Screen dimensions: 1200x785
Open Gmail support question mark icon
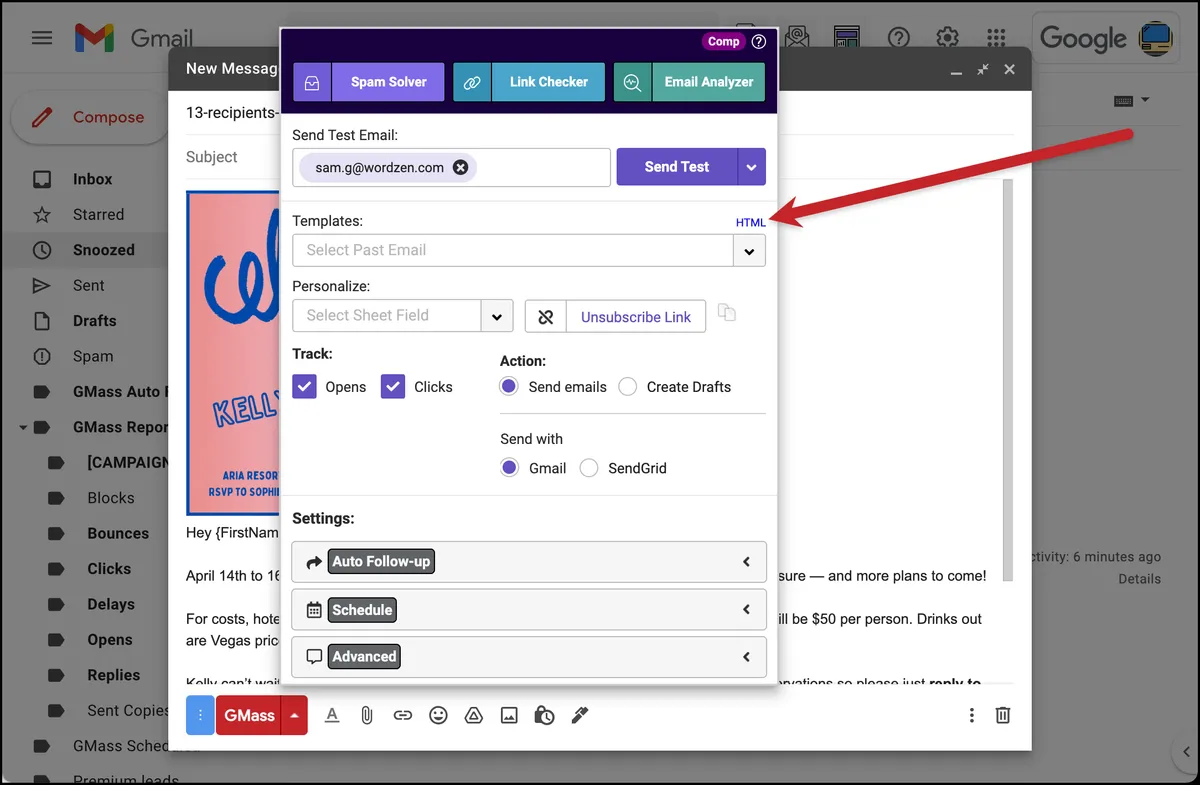coord(898,38)
